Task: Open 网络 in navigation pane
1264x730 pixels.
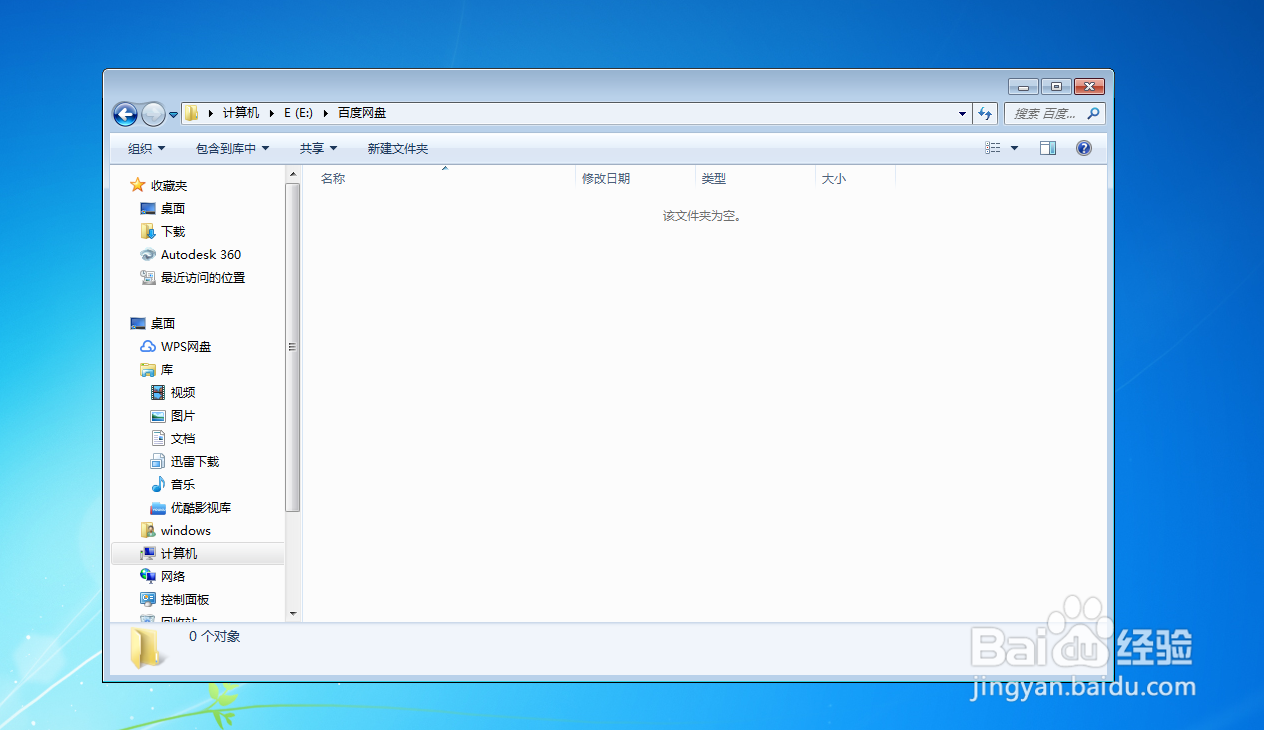Action: [x=173, y=576]
